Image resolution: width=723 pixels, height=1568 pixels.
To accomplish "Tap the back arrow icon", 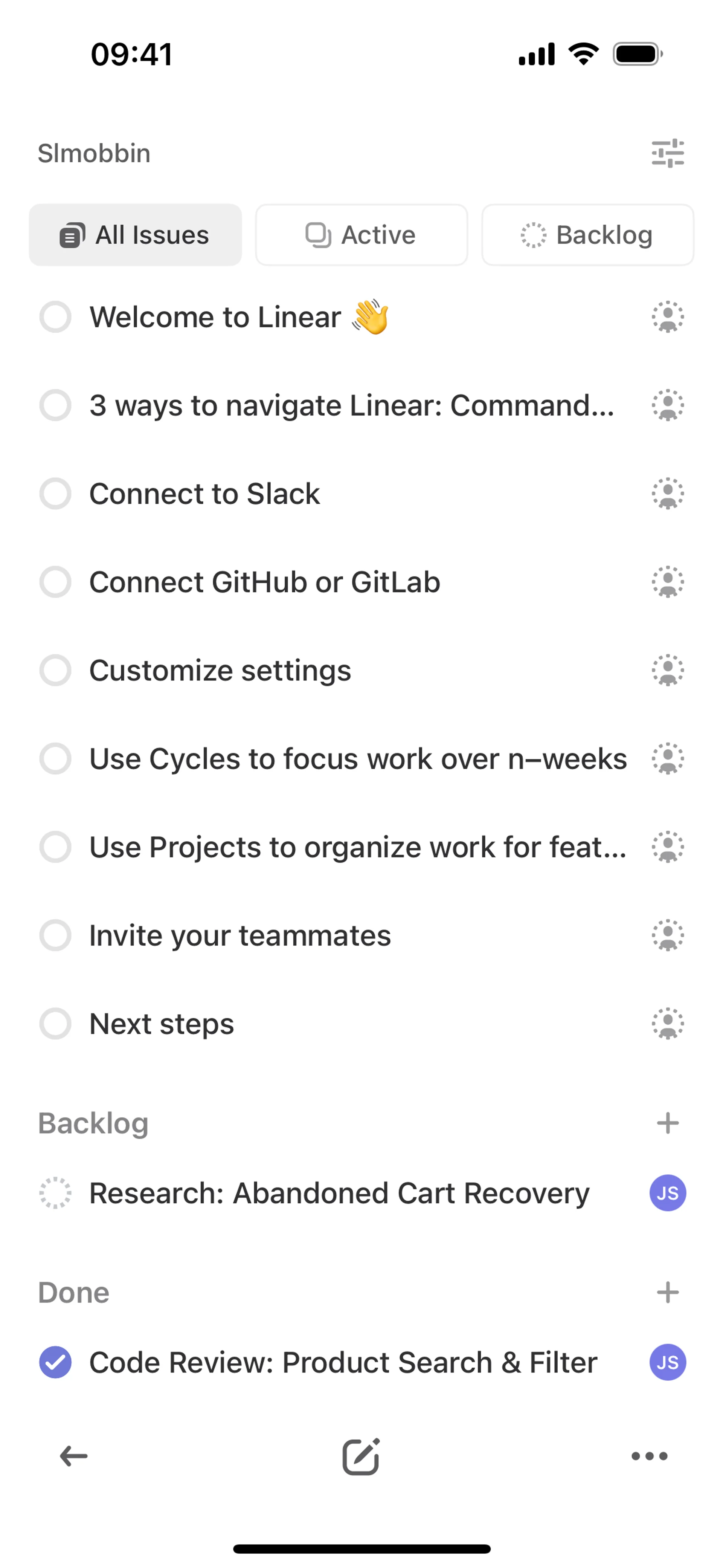I will (74, 1456).
